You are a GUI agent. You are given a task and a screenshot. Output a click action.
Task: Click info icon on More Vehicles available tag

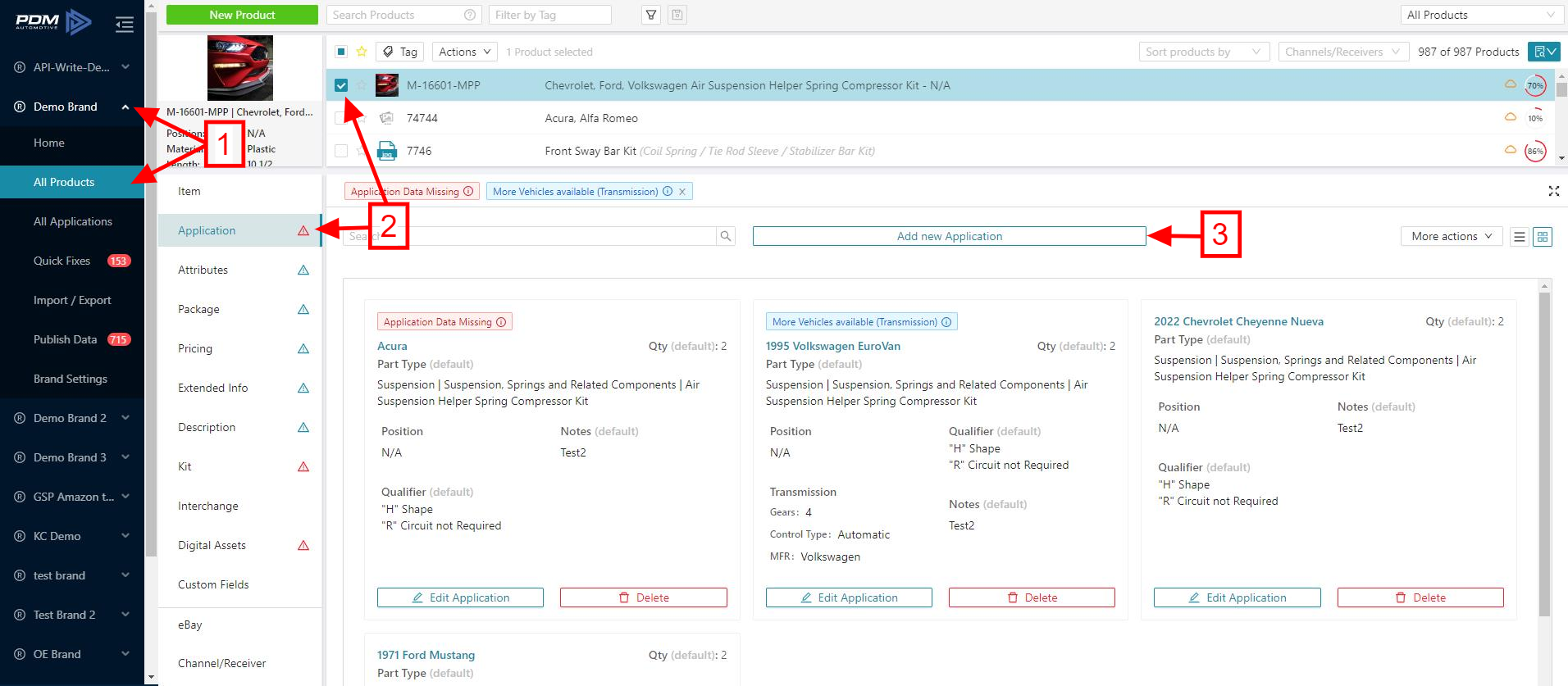point(668,191)
